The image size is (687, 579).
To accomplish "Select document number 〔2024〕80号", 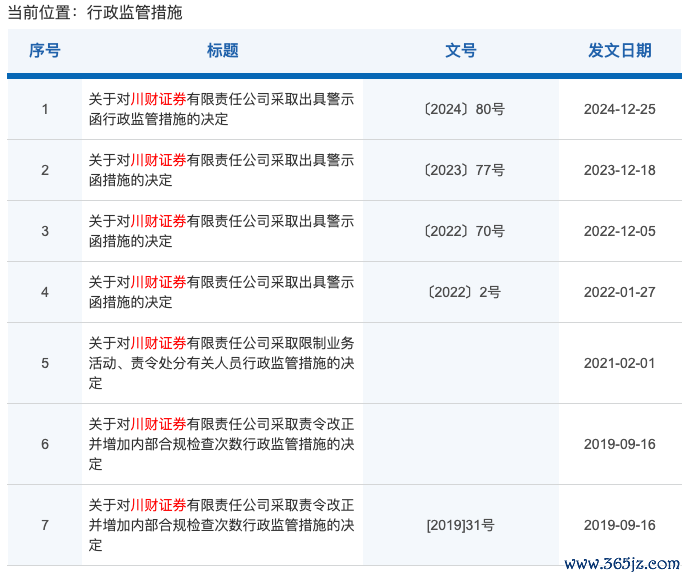I will point(464,109).
